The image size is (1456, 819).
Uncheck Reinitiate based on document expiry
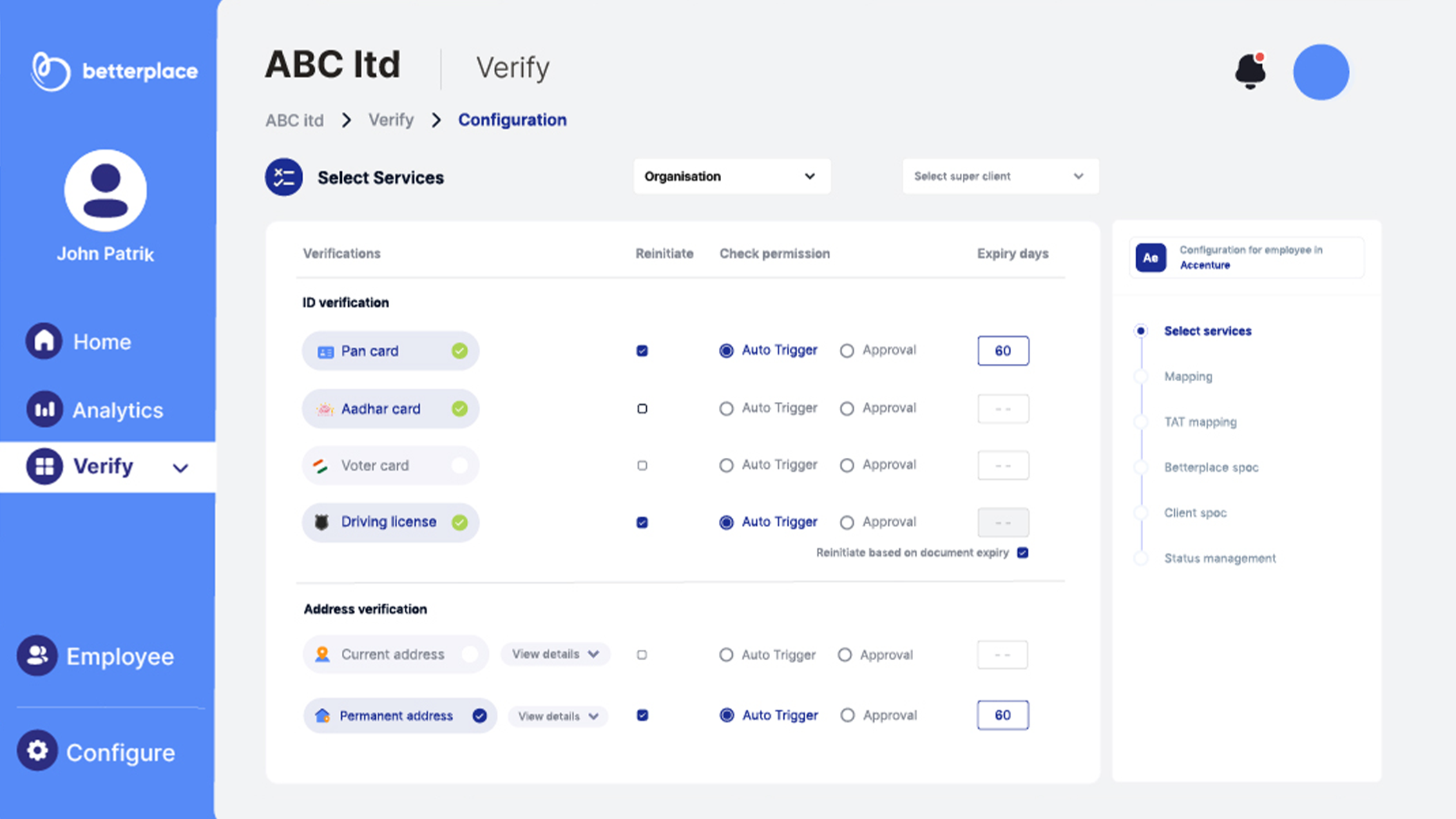pos(1023,552)
